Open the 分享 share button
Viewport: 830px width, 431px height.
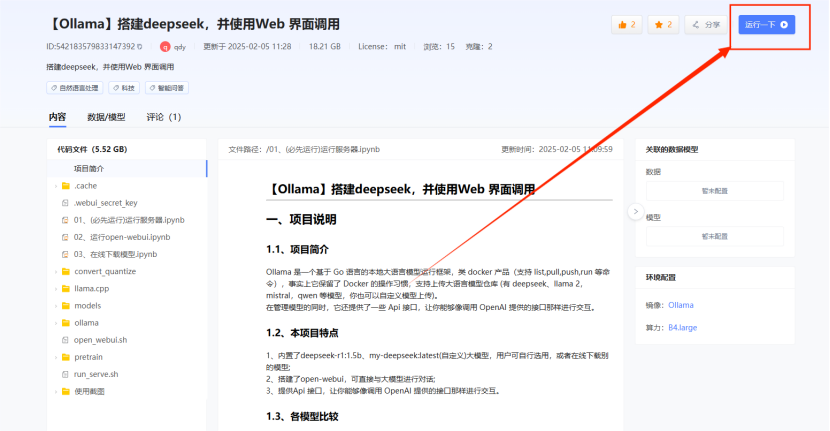[707, 25]
